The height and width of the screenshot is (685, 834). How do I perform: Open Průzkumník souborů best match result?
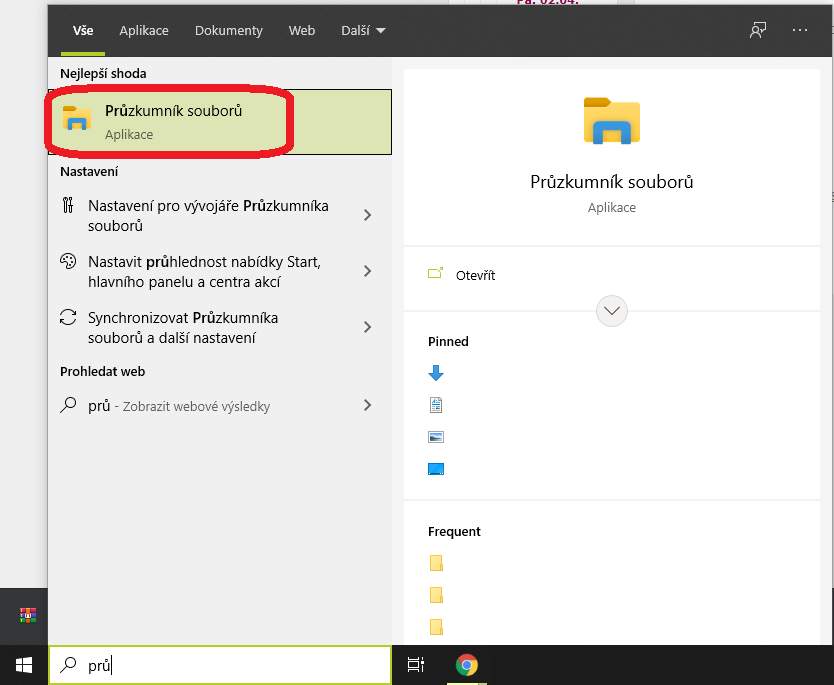[x=172, y=121]
